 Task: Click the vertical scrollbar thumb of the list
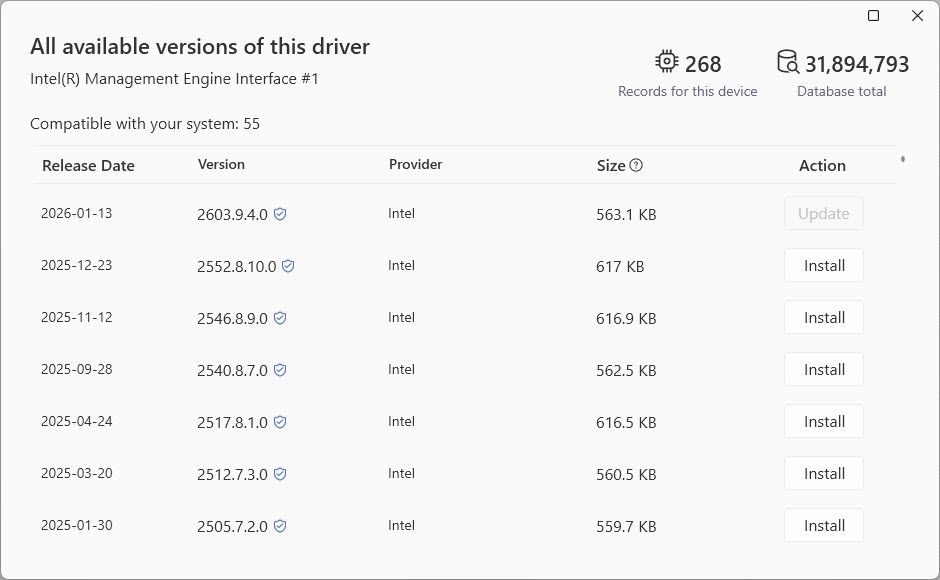pyautogui.click(x=903, y=159)
